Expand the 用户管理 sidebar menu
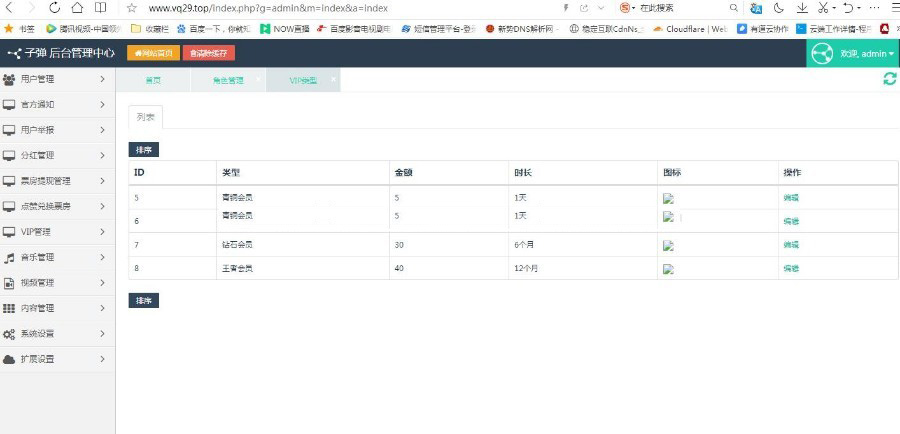This screenshot has height=434, width=900. tap(57, 78)
